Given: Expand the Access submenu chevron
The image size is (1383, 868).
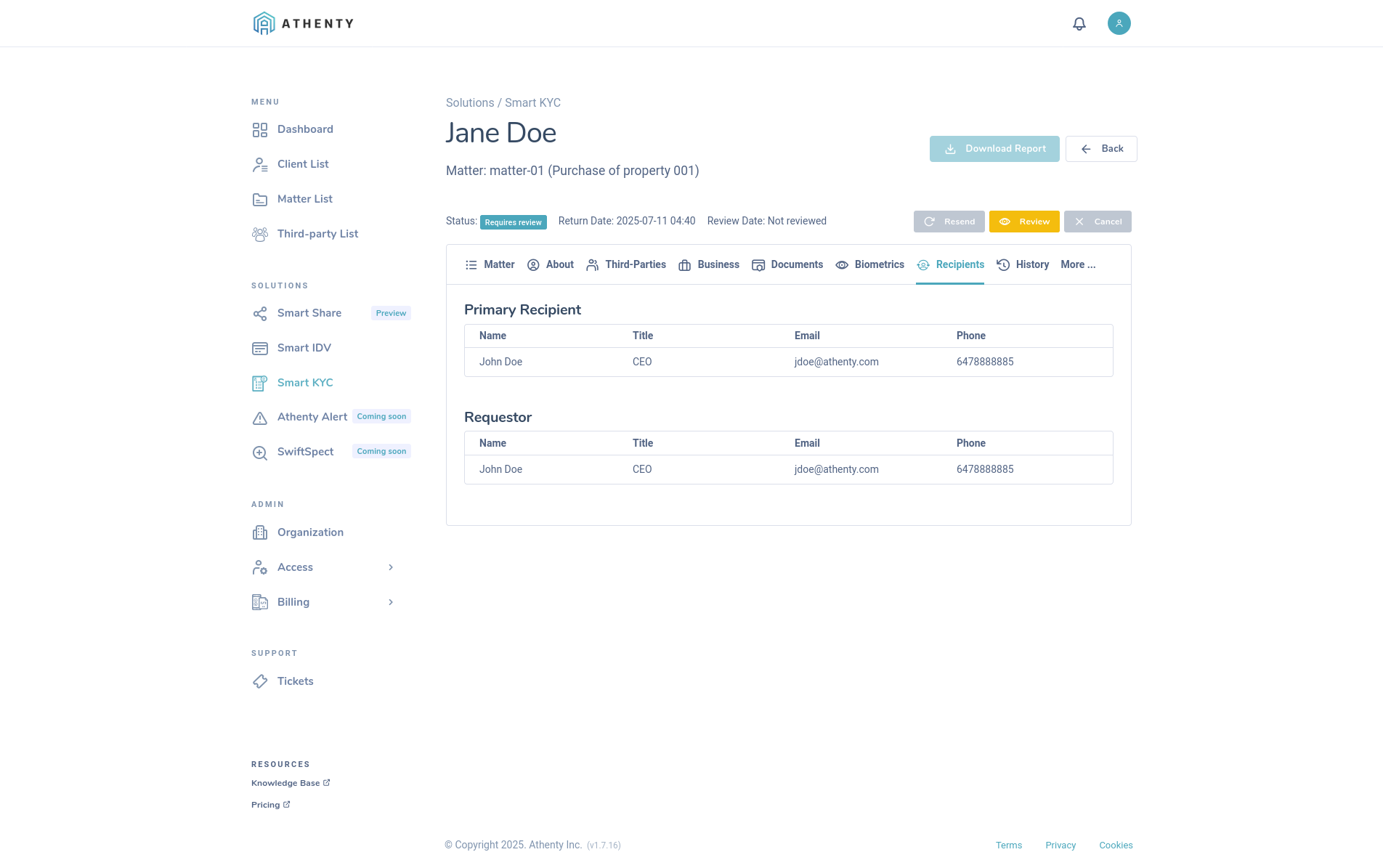Looking at the screenshot, I should tap(391, 567).
